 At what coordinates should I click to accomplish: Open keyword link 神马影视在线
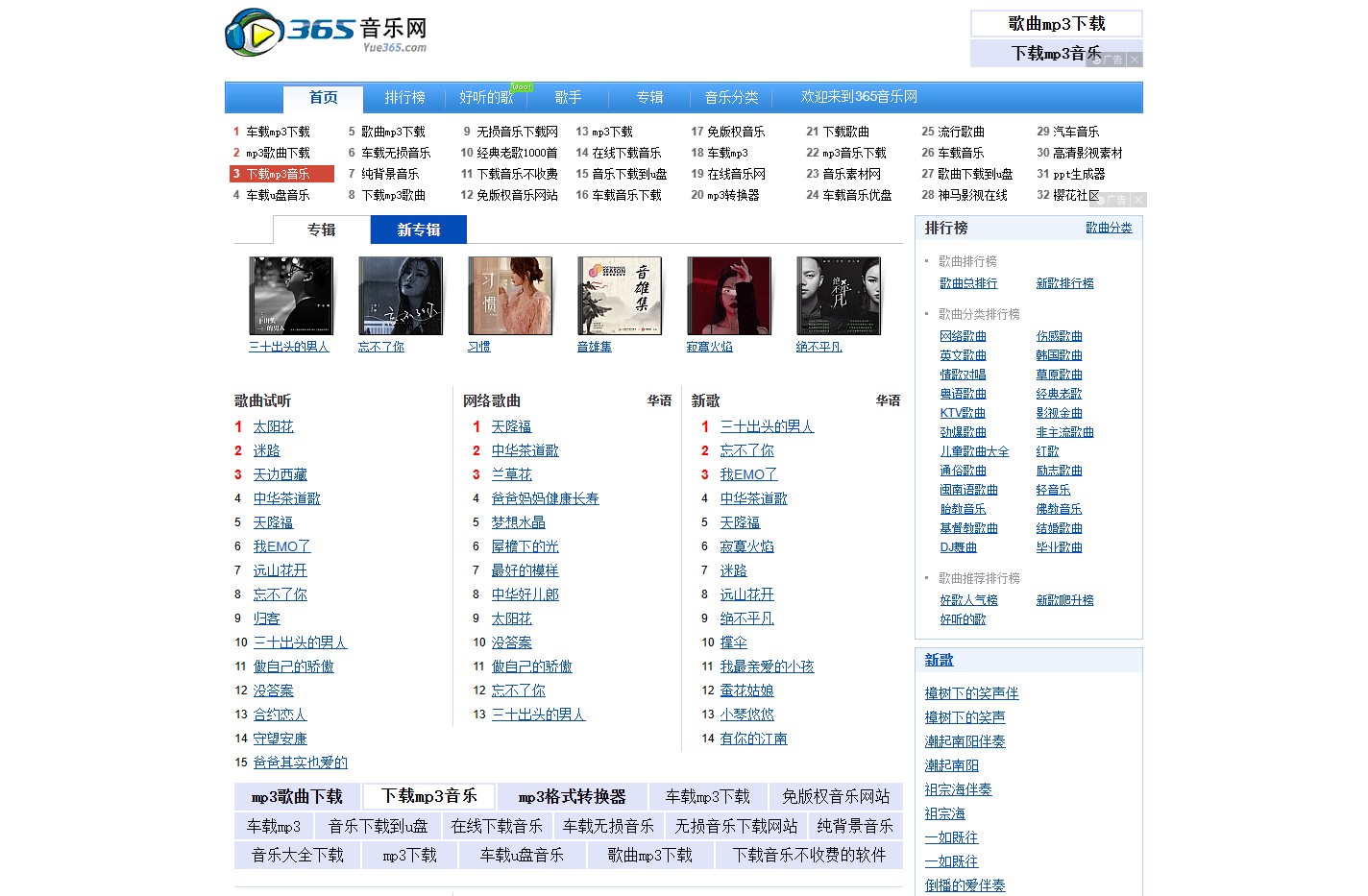pos(972,195)
